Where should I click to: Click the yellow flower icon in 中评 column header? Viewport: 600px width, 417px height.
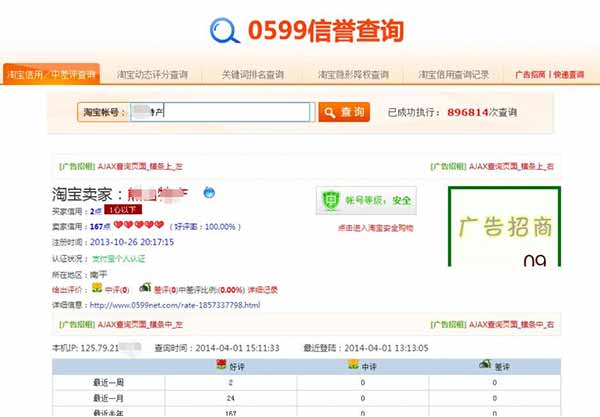[354, 364]
